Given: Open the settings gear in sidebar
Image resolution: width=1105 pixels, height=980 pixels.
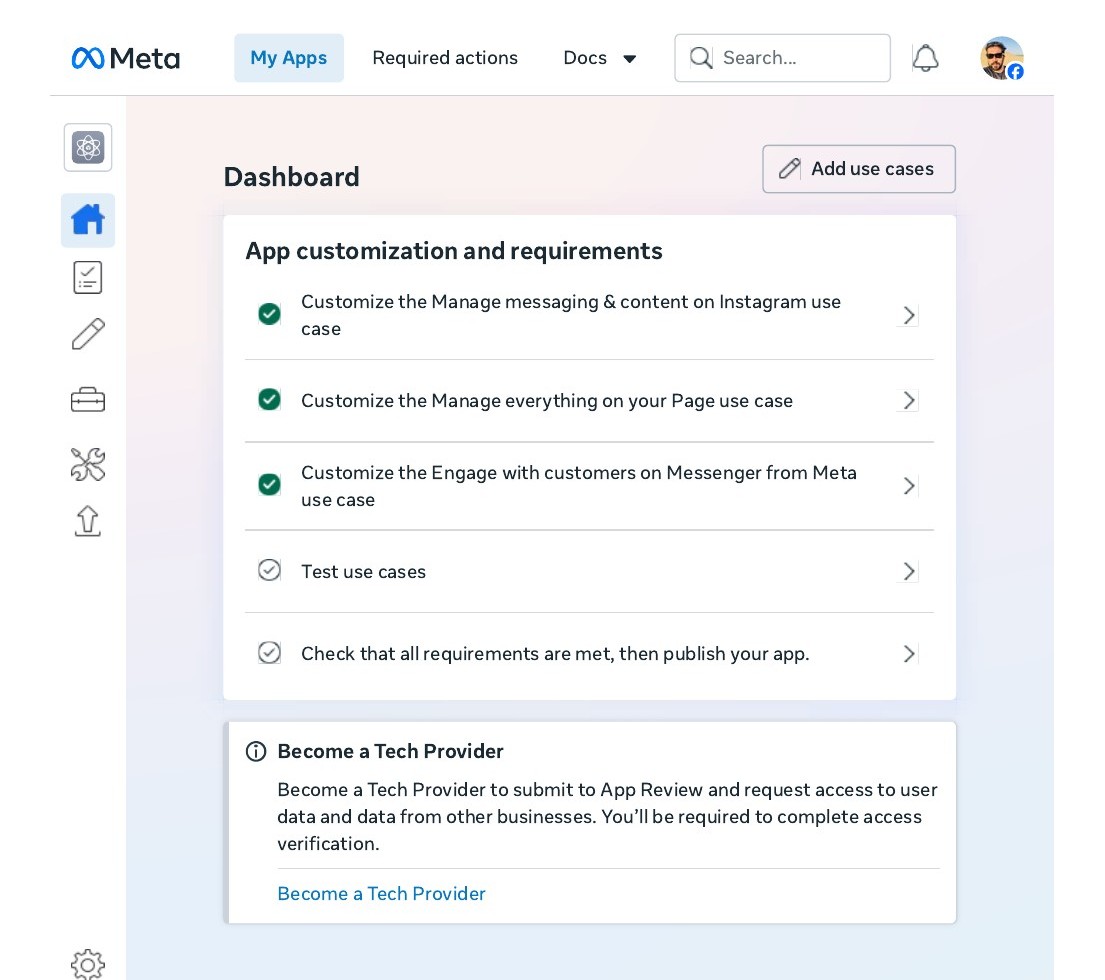Looking at the screenshot, I should [x=88, y=964].
